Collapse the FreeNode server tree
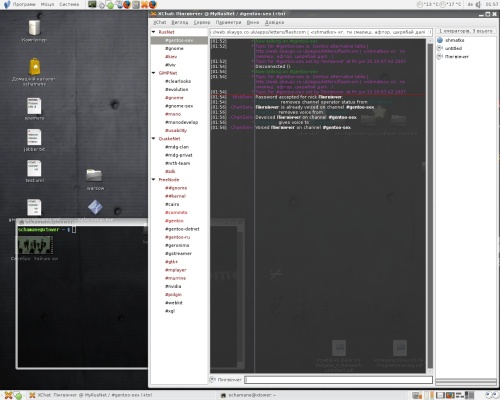Viewport: 500px width, 400px height. click(x=154, y=180)
